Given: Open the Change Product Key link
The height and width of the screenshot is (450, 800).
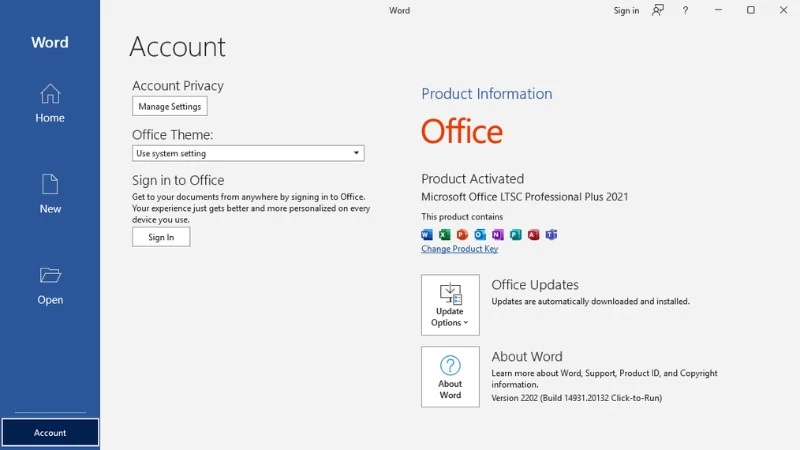Looking at the screenshot, I should click(460, 249).
